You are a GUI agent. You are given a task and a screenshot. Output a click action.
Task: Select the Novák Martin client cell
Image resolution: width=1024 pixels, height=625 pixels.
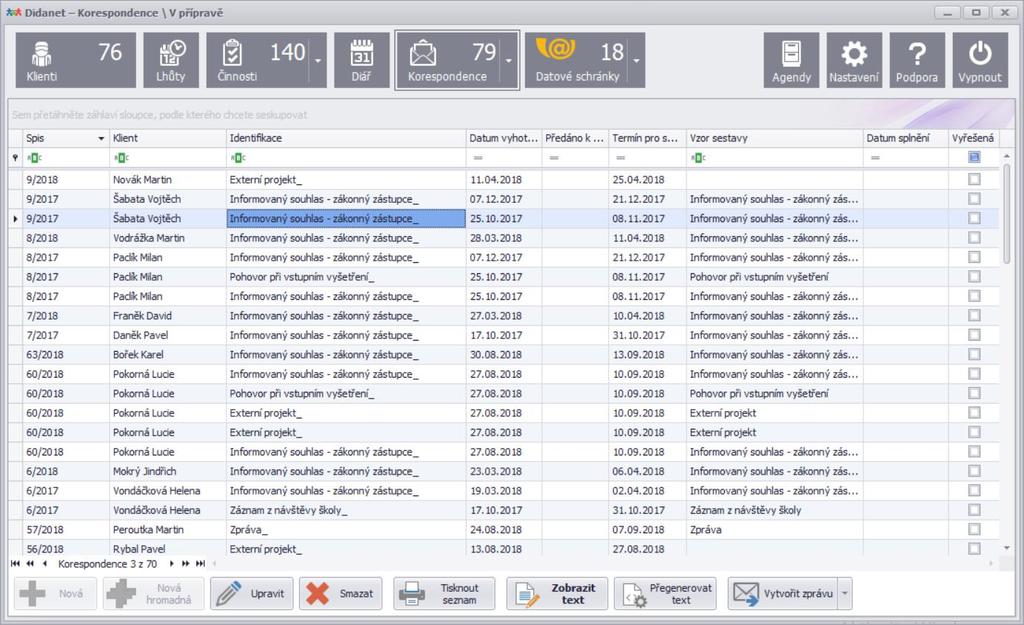tap(168, 180)
